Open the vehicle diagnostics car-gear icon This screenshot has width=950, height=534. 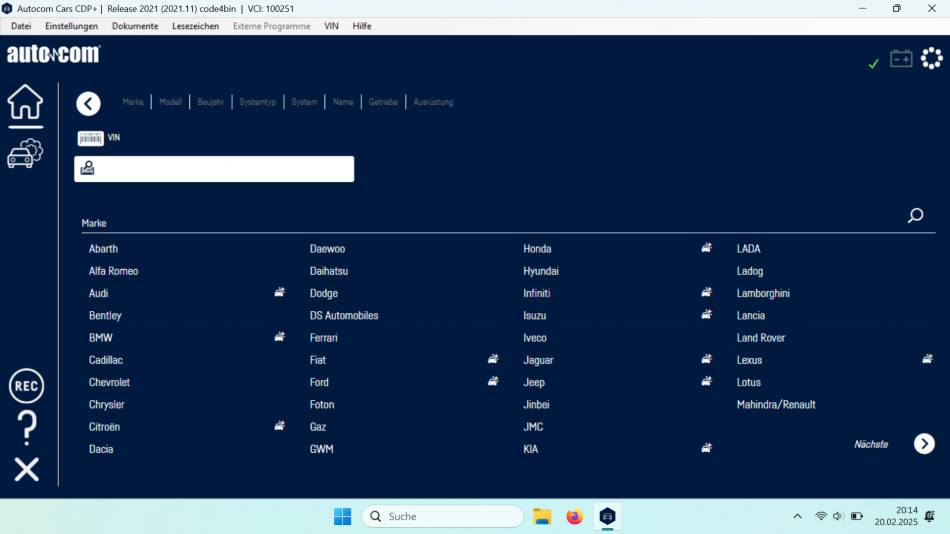[25, 153]
